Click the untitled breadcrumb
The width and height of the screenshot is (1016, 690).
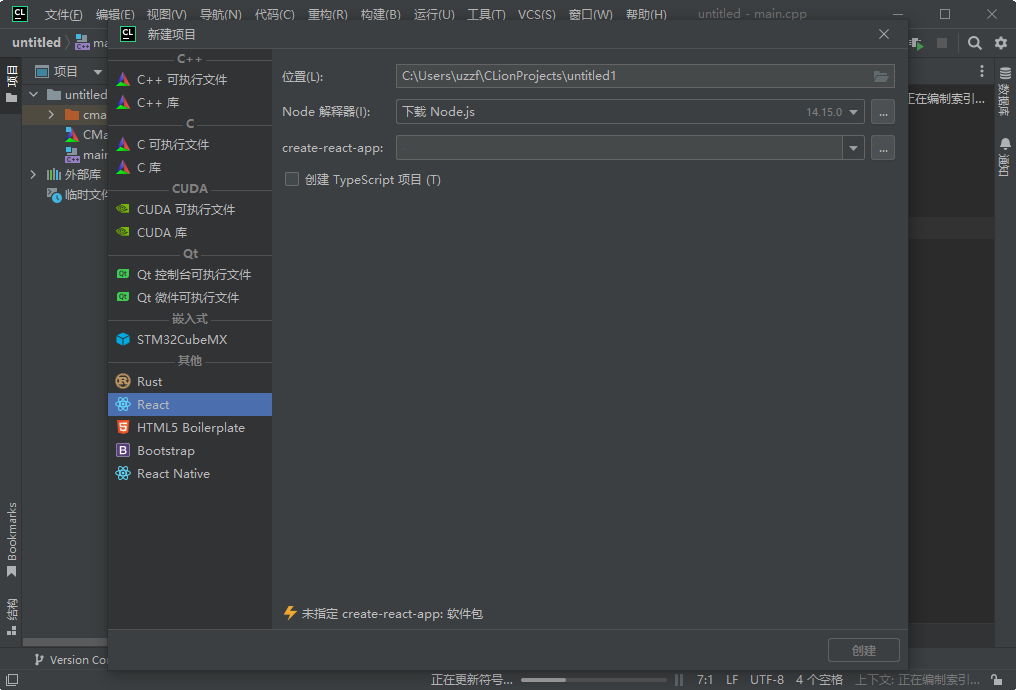(36, 43)
